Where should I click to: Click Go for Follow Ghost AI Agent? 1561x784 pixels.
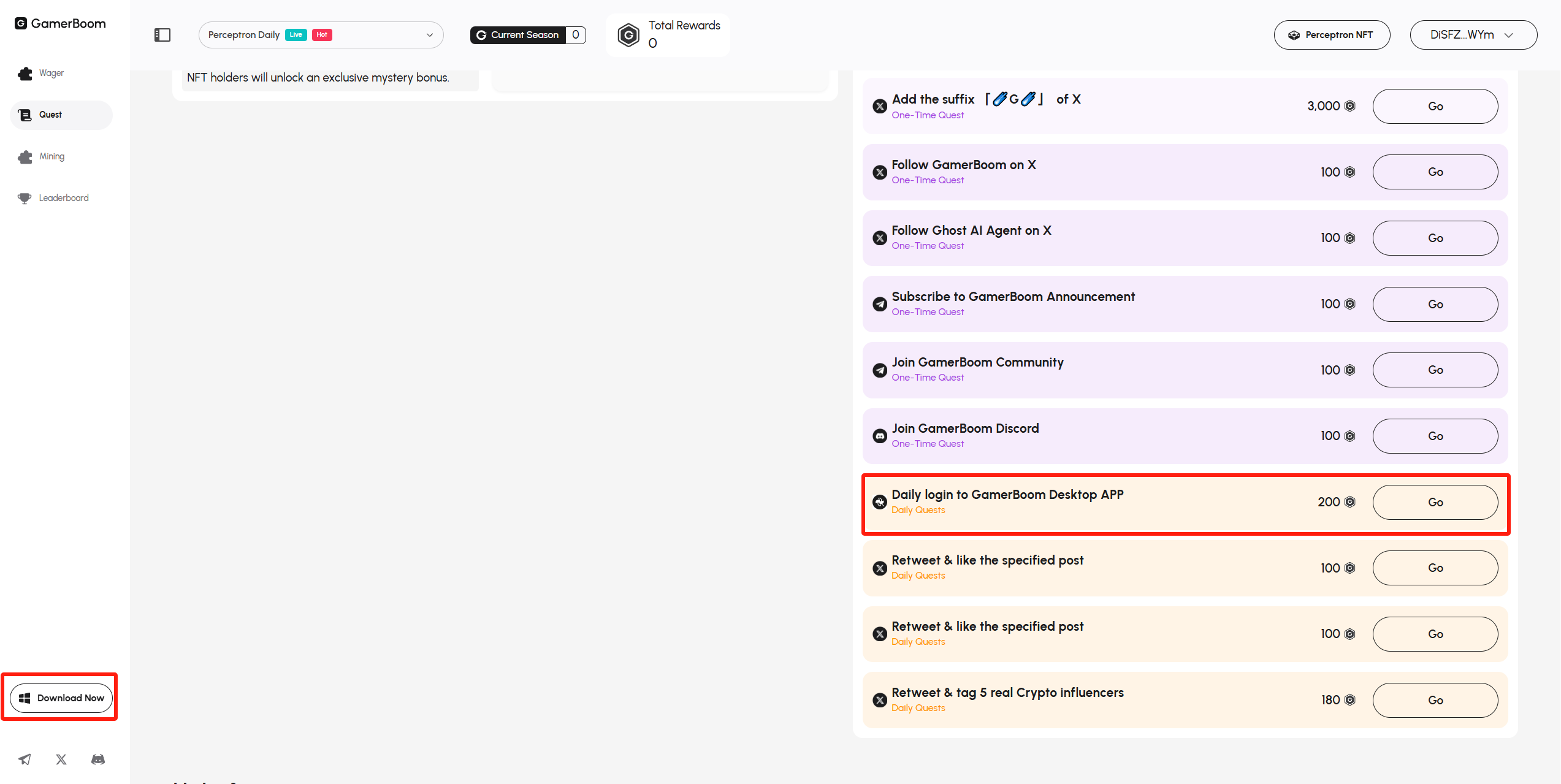click(x=1435, y=238)
